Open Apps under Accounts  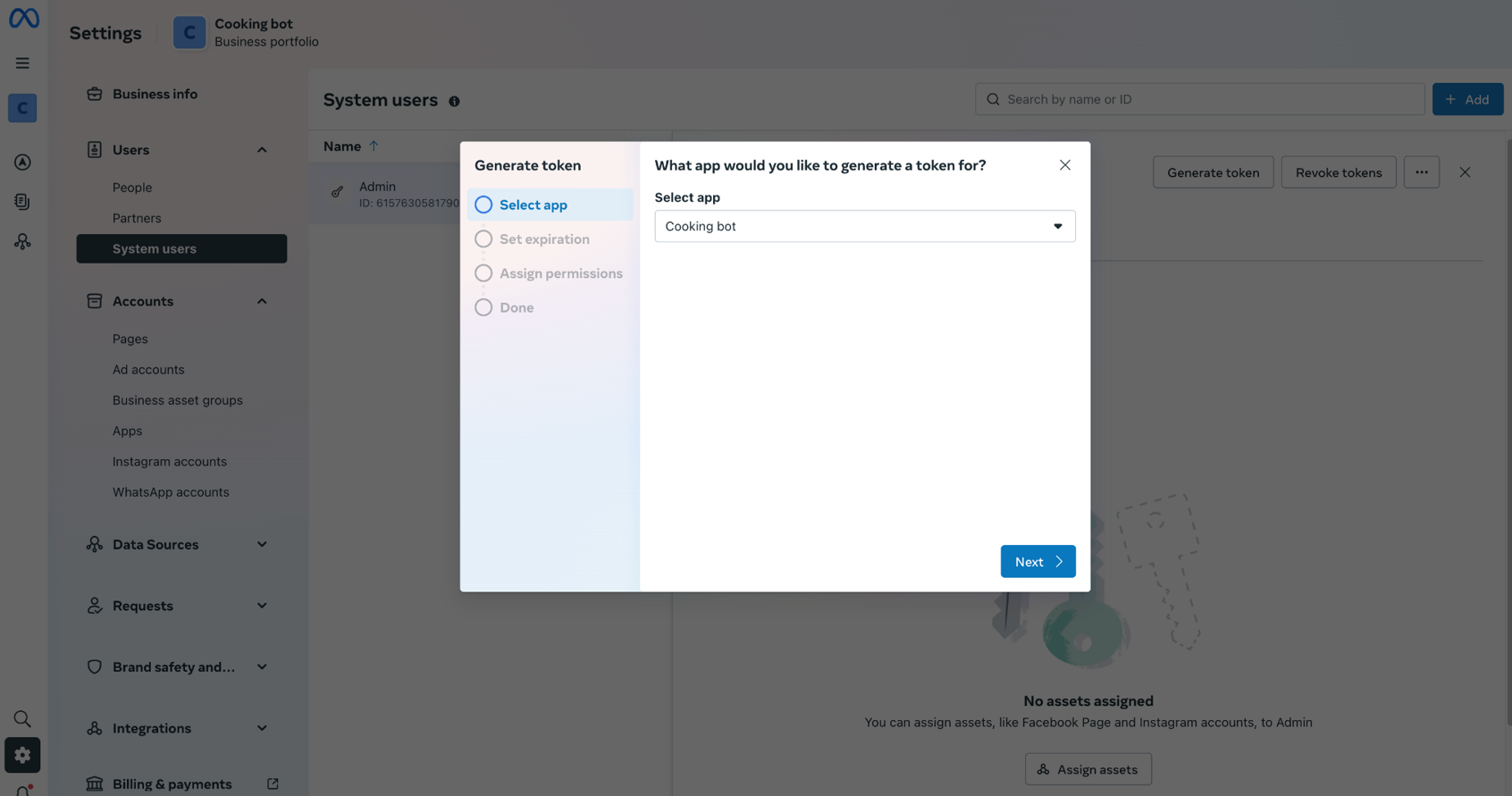[x=127, y=431]
